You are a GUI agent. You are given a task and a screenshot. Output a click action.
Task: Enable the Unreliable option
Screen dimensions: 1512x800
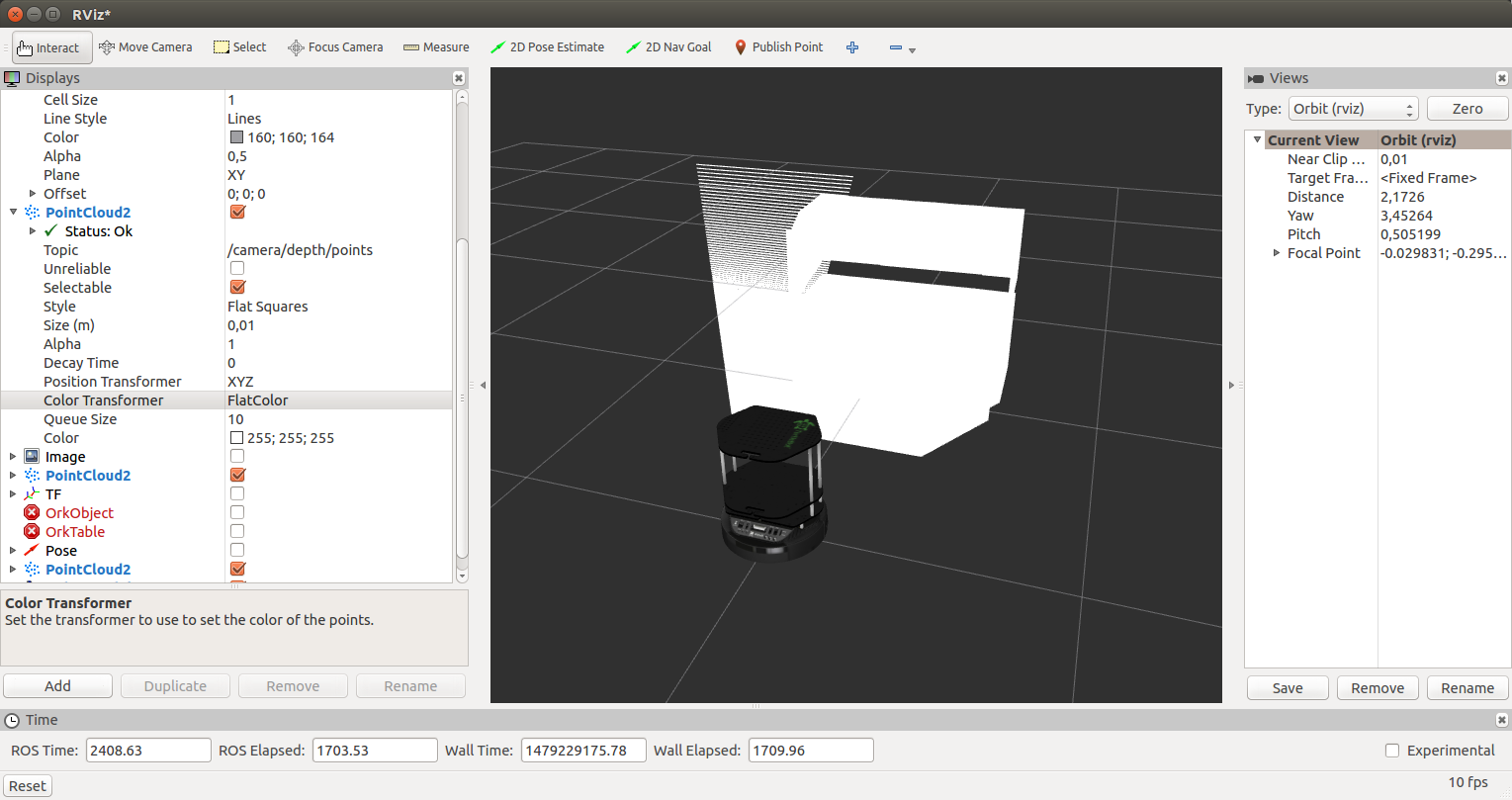(237, 269)
